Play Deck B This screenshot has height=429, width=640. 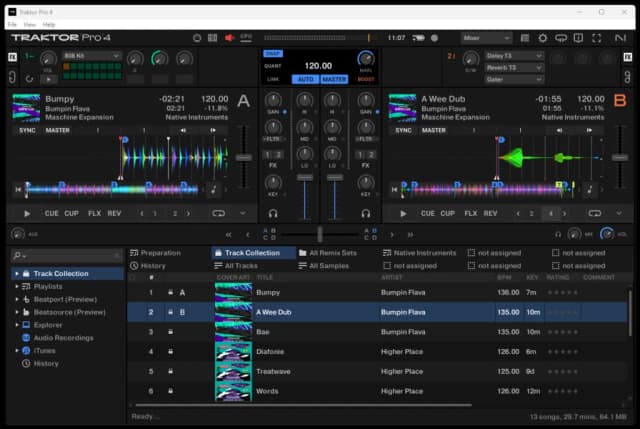tap(403, 213)
